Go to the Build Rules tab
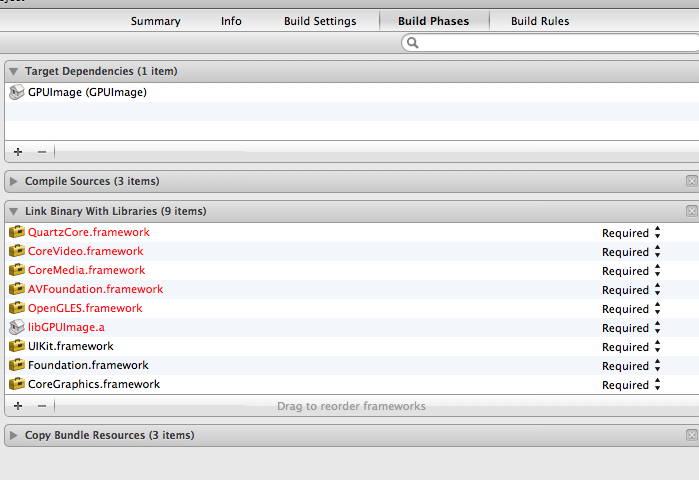The image size is (699, 480). (x=540, y=21)
